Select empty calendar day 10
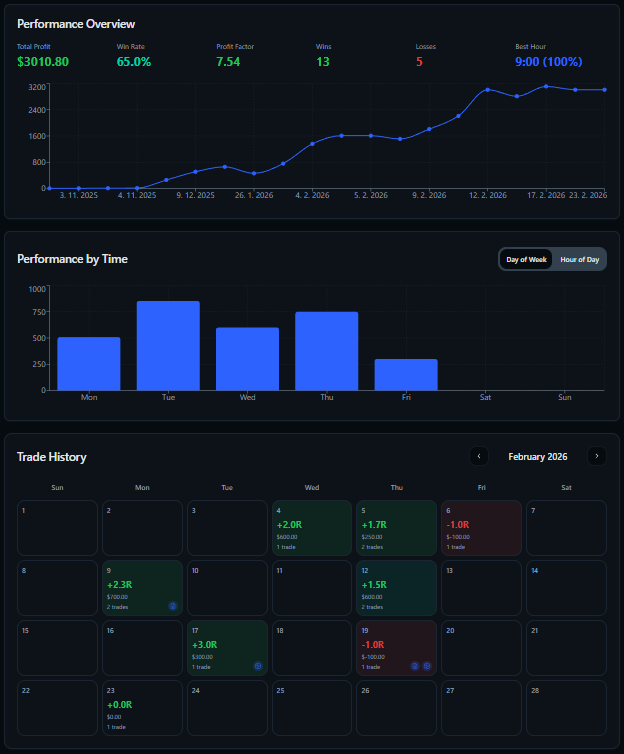 [x=227, y=588]
